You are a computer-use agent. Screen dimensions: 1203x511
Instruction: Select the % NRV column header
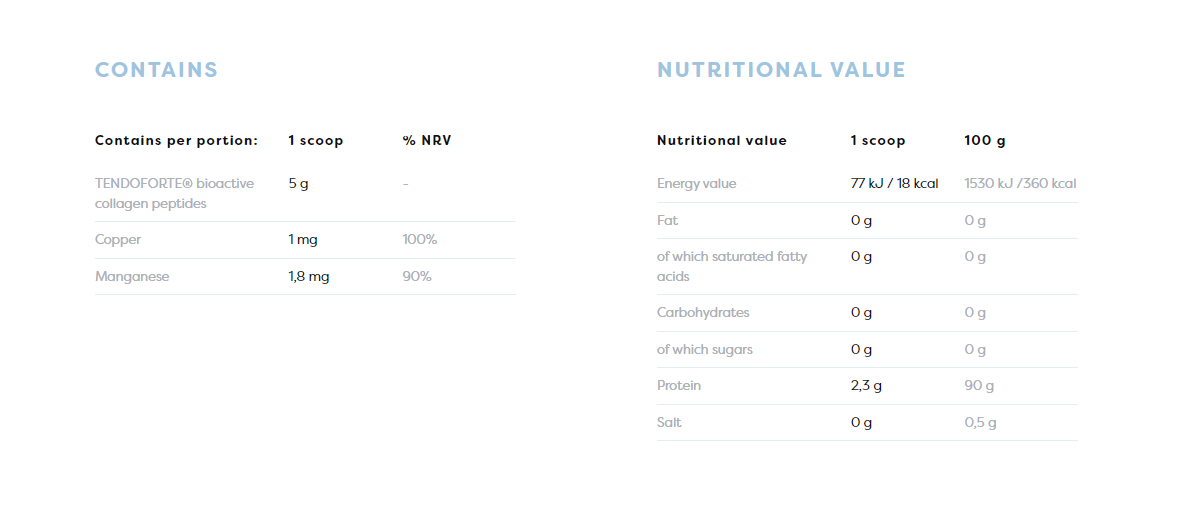[x=427, y=140]
